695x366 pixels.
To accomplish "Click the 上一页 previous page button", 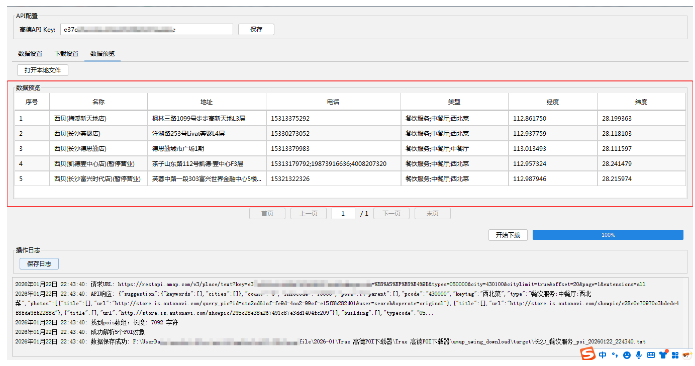I will [309, 214].
